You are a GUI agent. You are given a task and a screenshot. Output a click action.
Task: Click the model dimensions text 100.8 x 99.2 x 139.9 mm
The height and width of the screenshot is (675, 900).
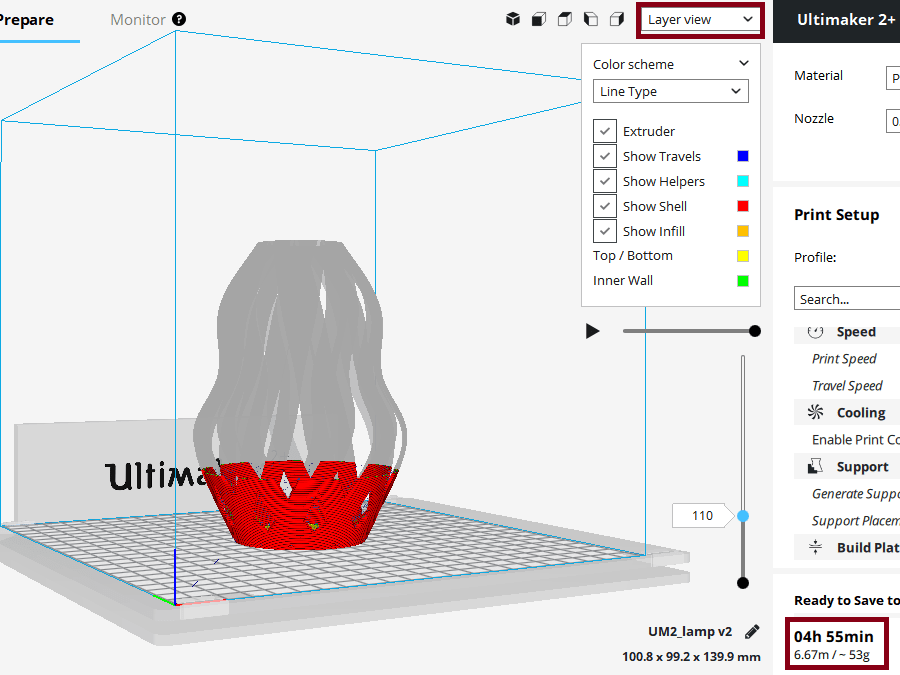pos(691,657)
